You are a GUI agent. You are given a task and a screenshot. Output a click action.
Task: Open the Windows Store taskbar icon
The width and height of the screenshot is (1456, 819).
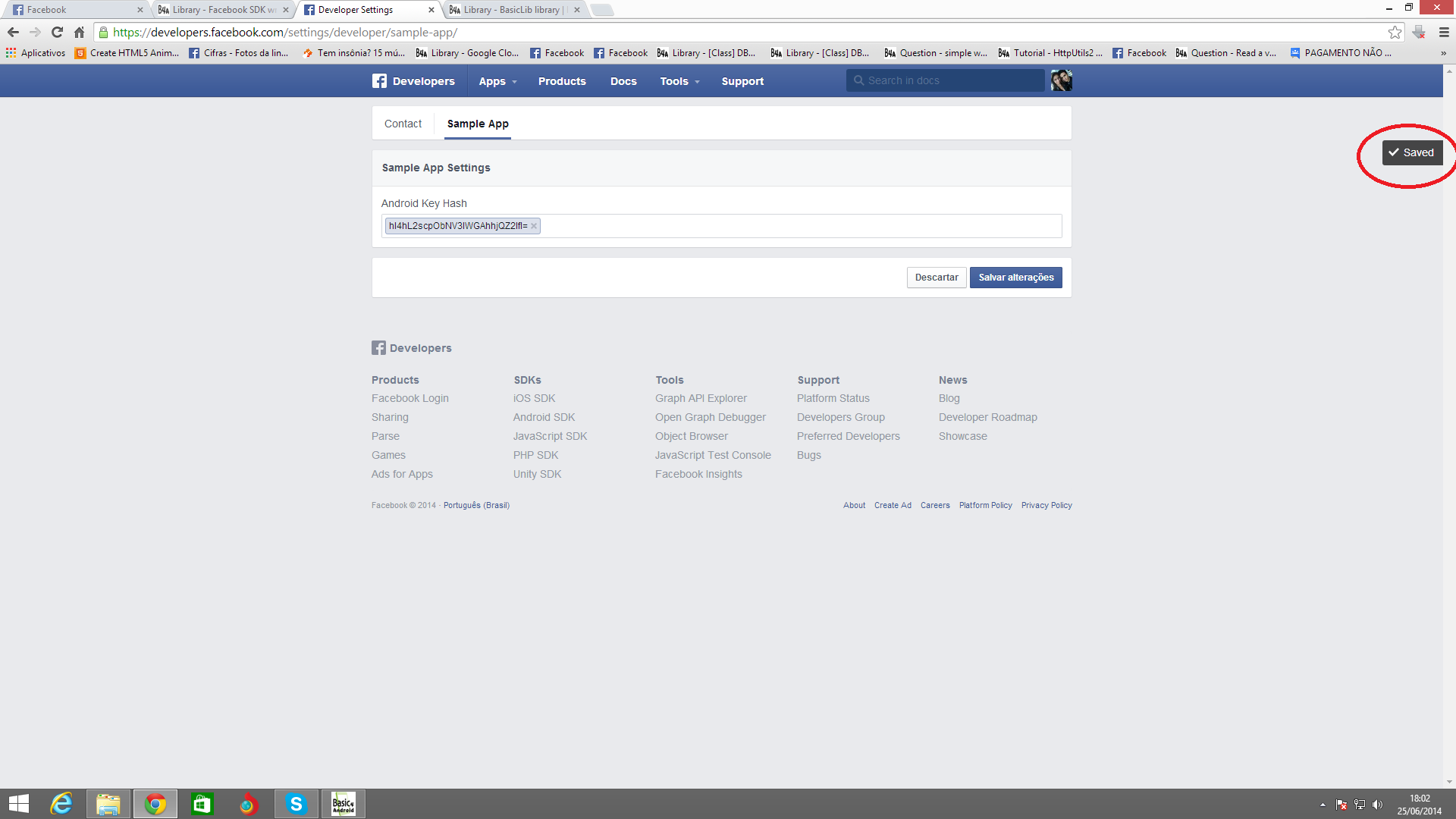pos(202,804)
